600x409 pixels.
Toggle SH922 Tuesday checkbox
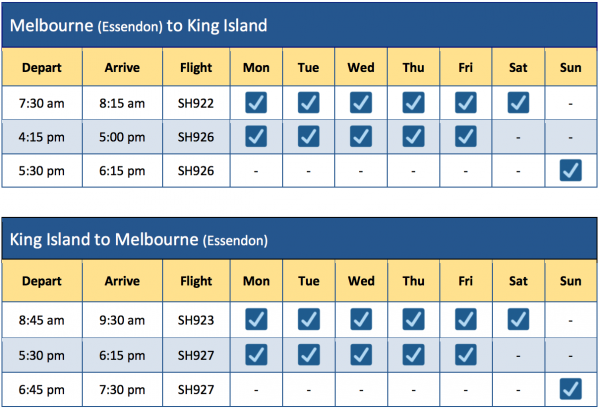pos(308,102)
